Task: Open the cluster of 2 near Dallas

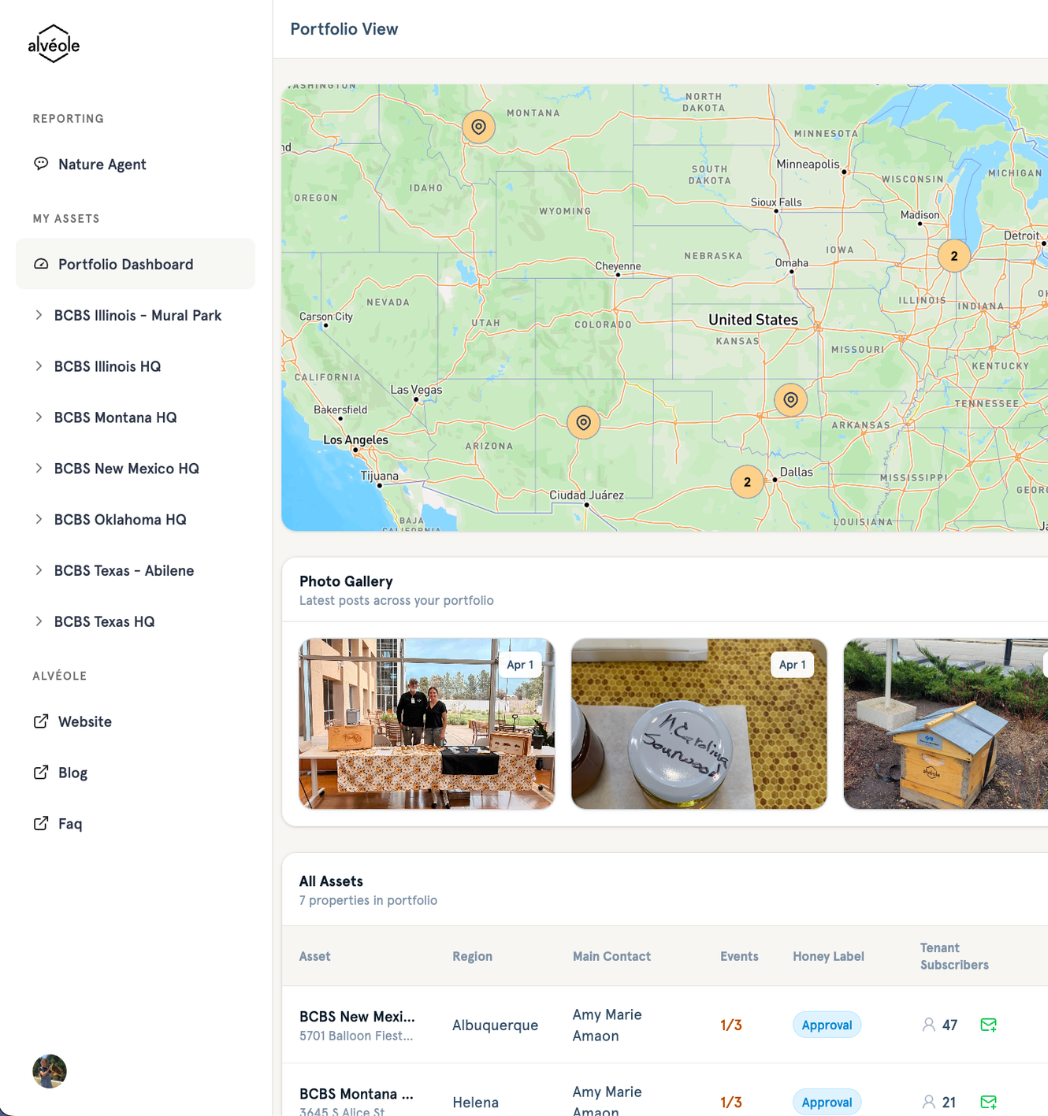Action: (747, 482)
